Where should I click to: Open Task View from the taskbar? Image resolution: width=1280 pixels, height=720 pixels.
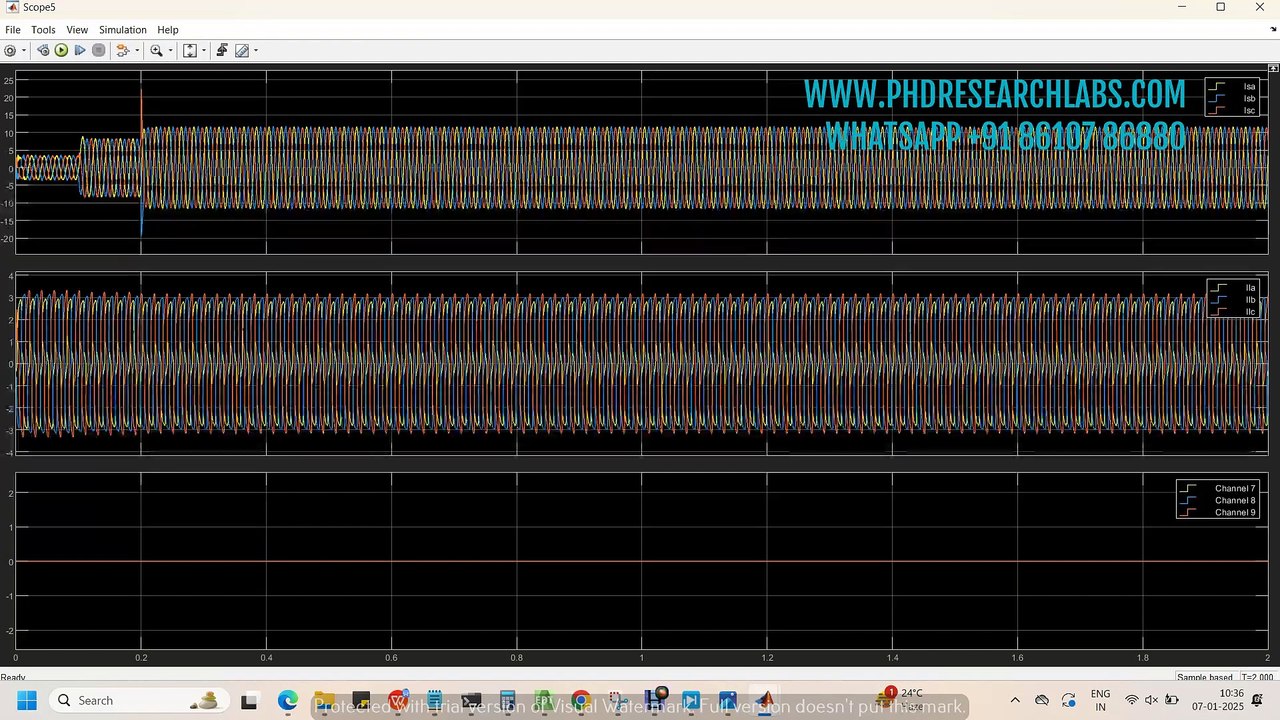coord(250,700)
